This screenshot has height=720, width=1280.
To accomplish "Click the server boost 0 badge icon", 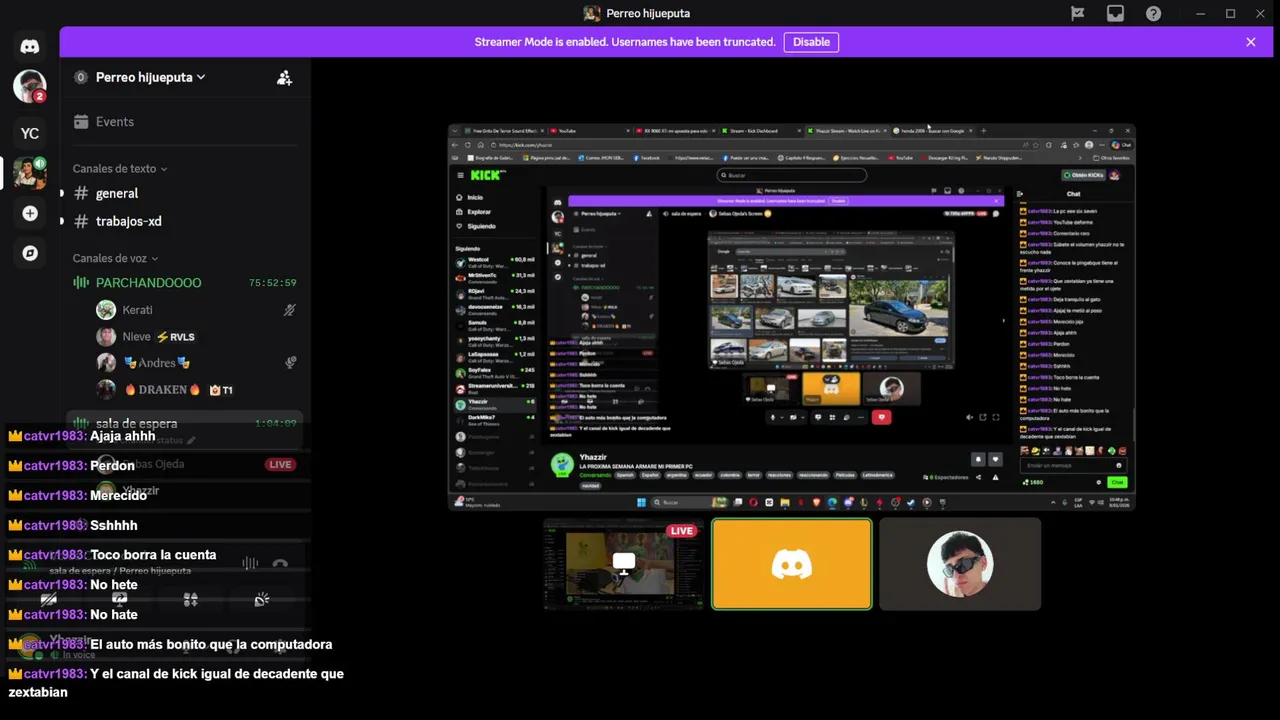I will [x=81, y=77].
